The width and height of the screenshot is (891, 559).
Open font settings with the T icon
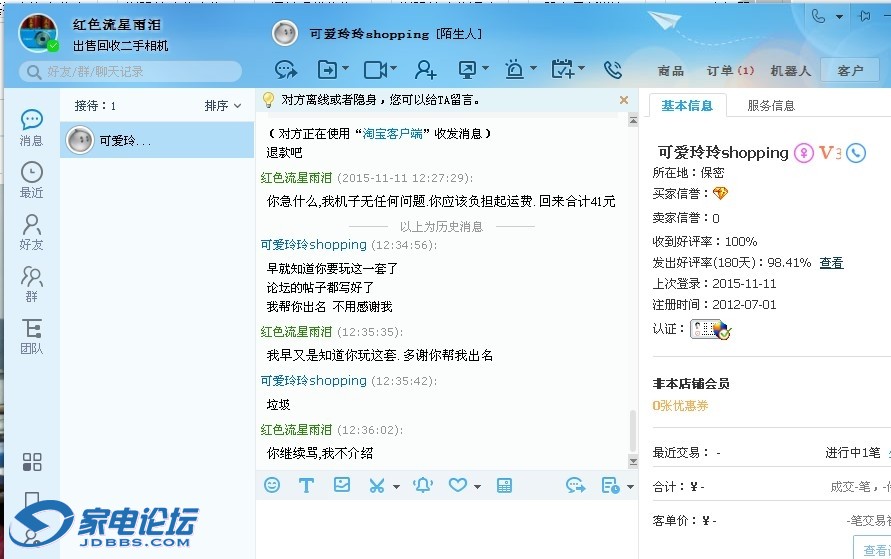(x=306, y=485)
